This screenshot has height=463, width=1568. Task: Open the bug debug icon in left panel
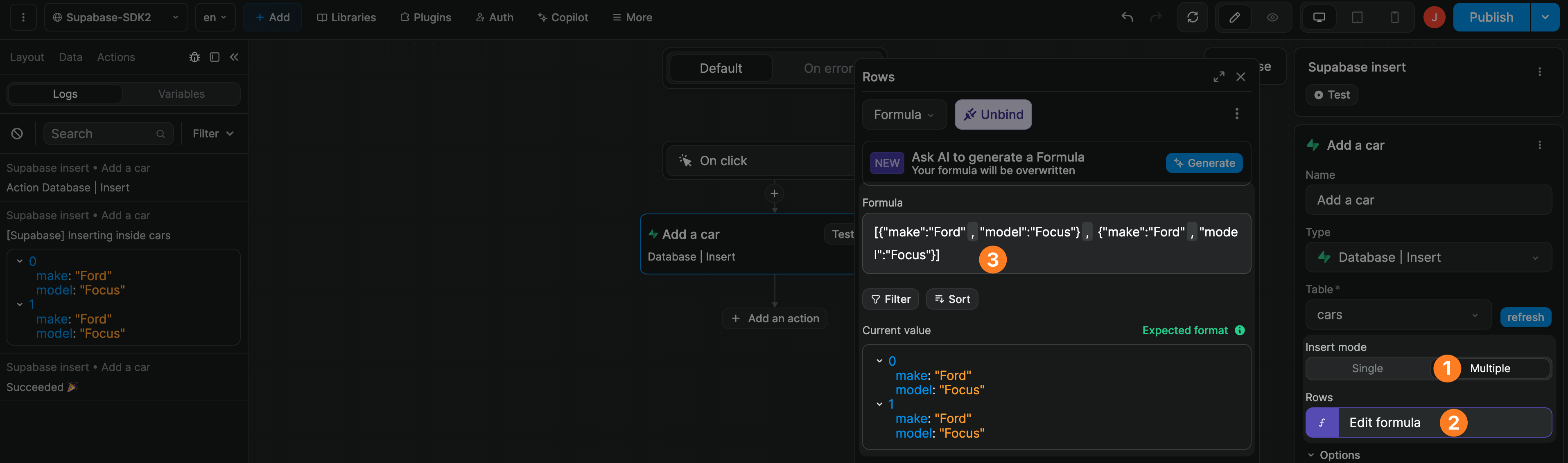[194, 56]
